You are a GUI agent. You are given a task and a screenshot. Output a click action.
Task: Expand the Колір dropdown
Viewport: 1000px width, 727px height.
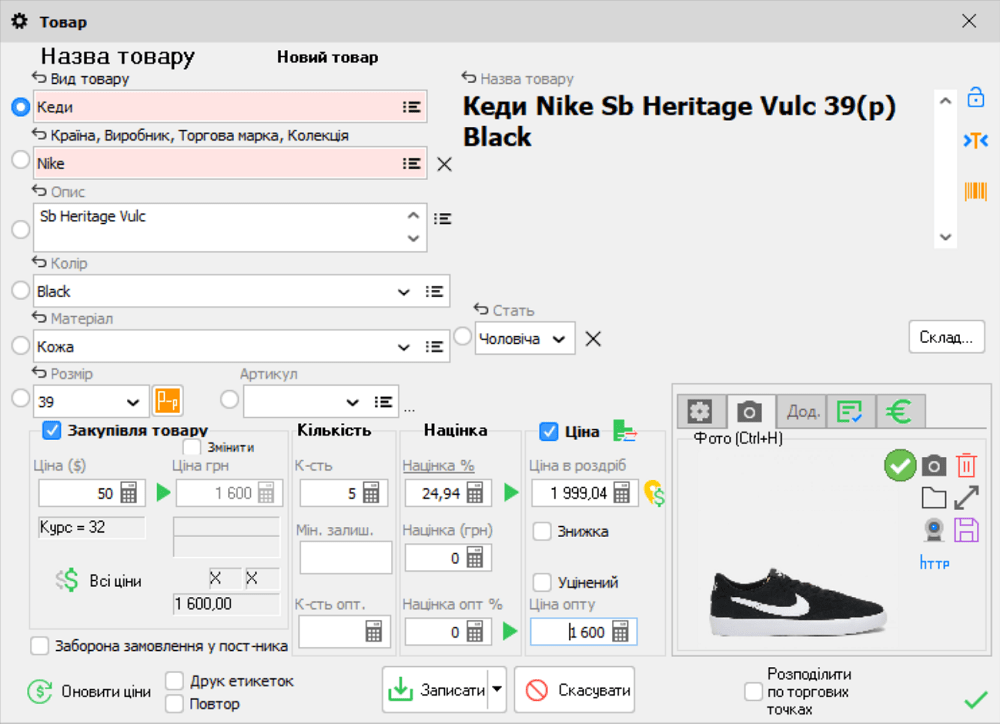(404, 292)
